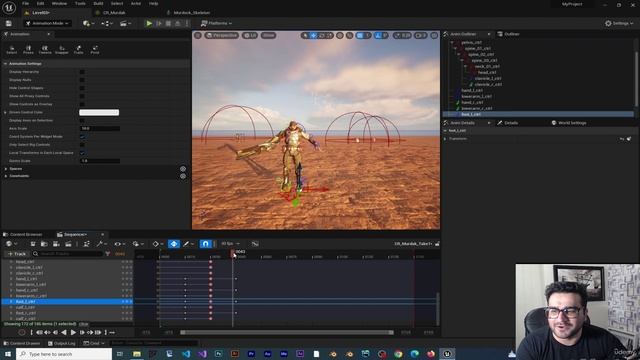640x360 pixels.
Task: Switch to the World Settings tab
Action: pyautogui.click(x=569, y=123)
